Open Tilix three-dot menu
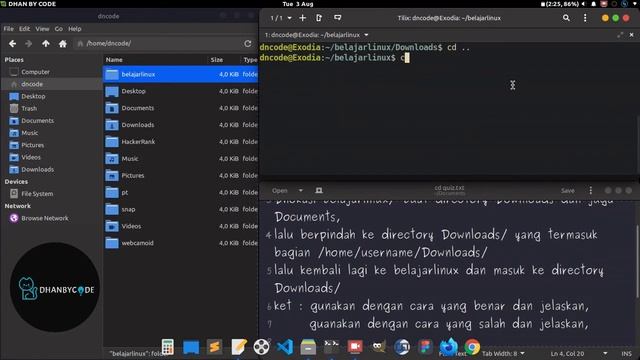 pos(585,18)
